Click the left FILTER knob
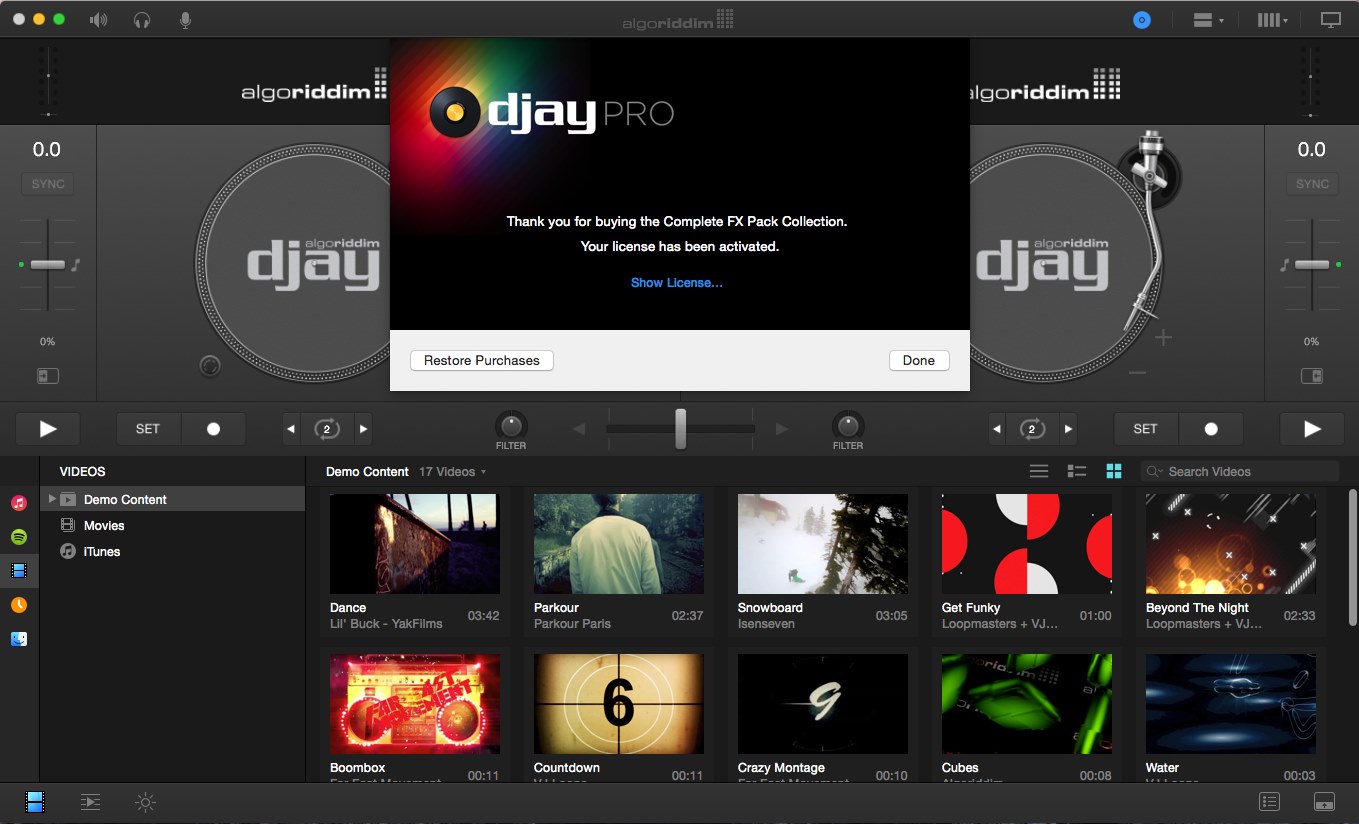Screen dimensions: 1359x824 coord(511,424)
